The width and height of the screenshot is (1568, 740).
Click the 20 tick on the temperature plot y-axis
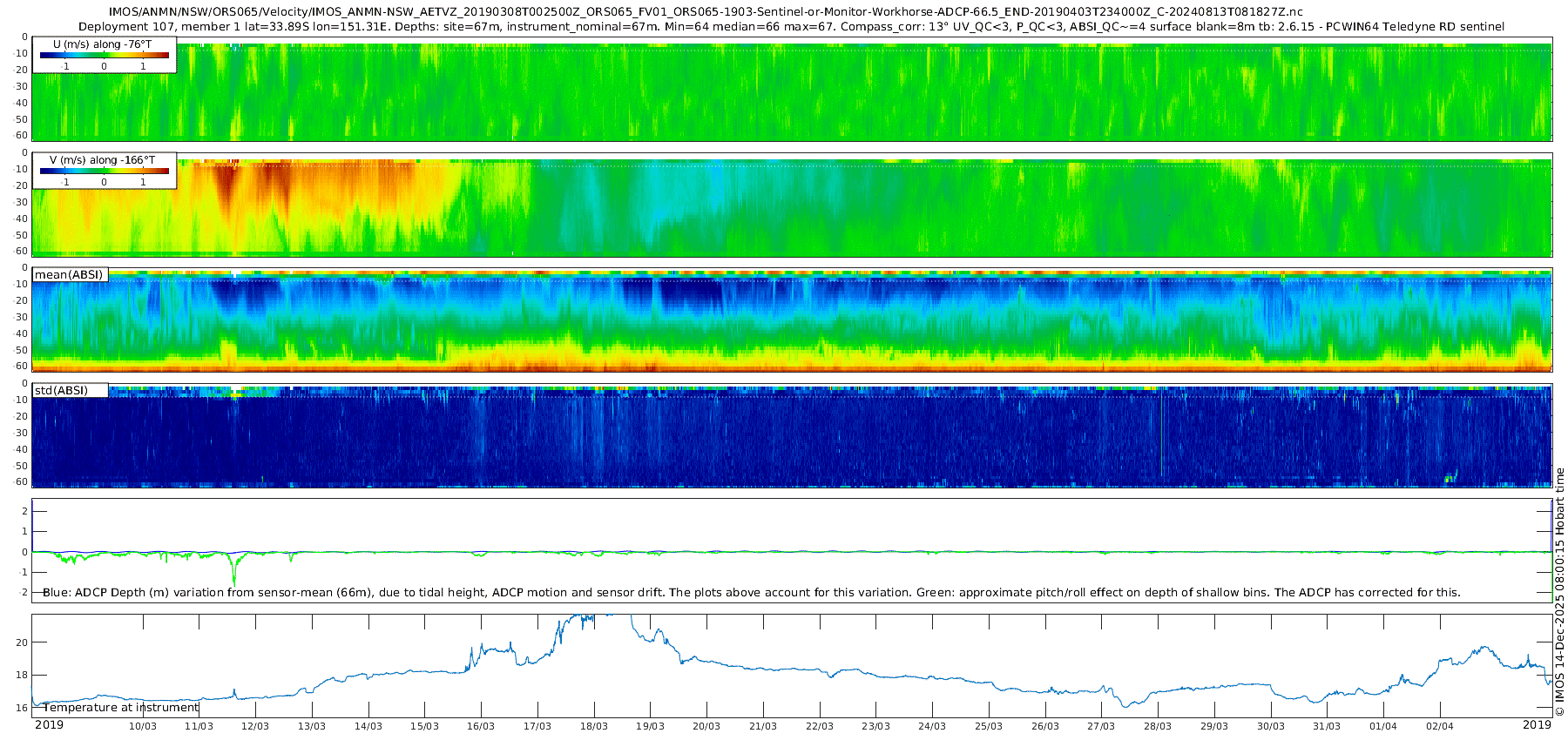[x=22, y=642]
